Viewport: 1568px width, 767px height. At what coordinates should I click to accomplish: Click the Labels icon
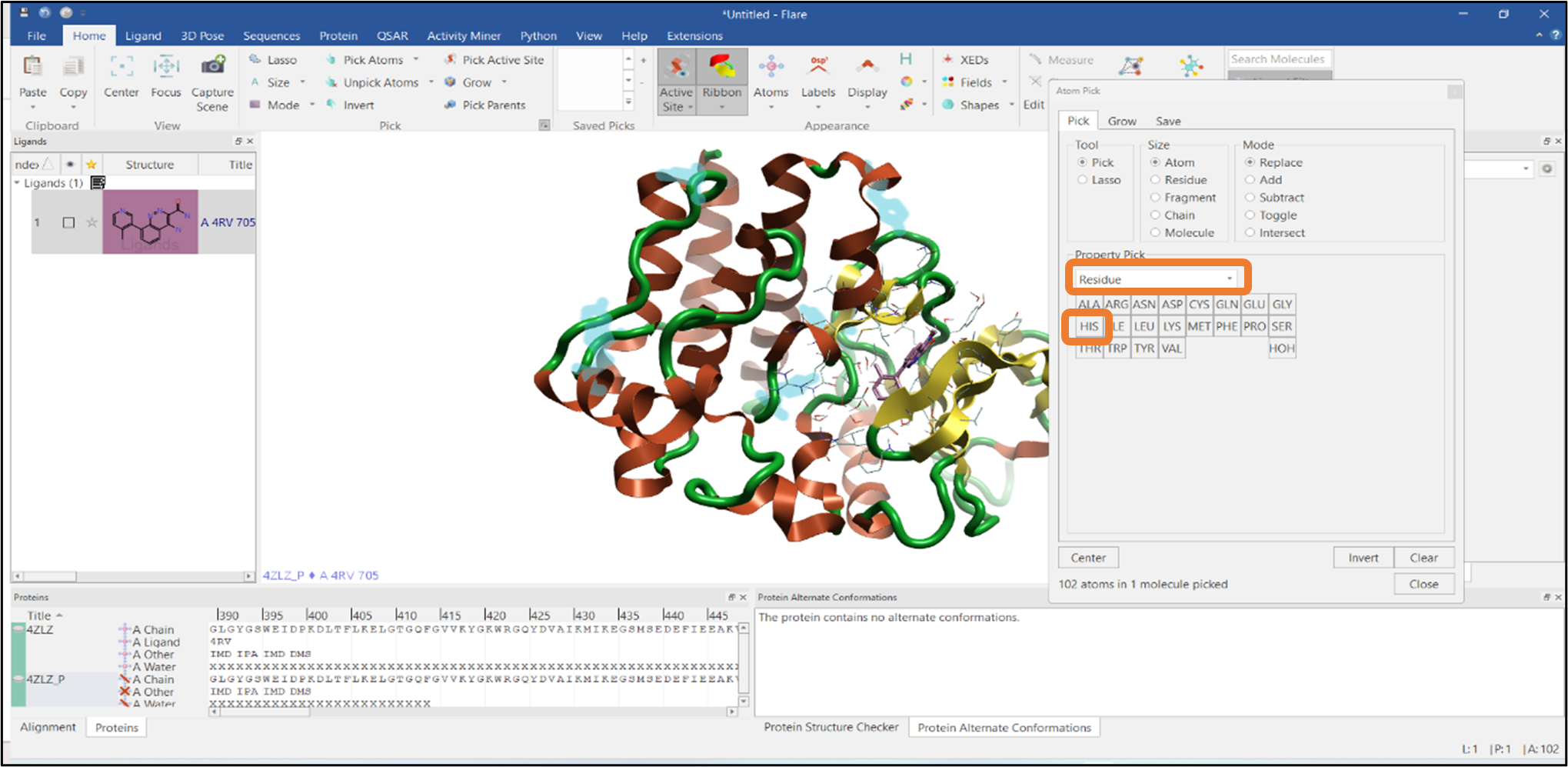click(x=817, y=67)
